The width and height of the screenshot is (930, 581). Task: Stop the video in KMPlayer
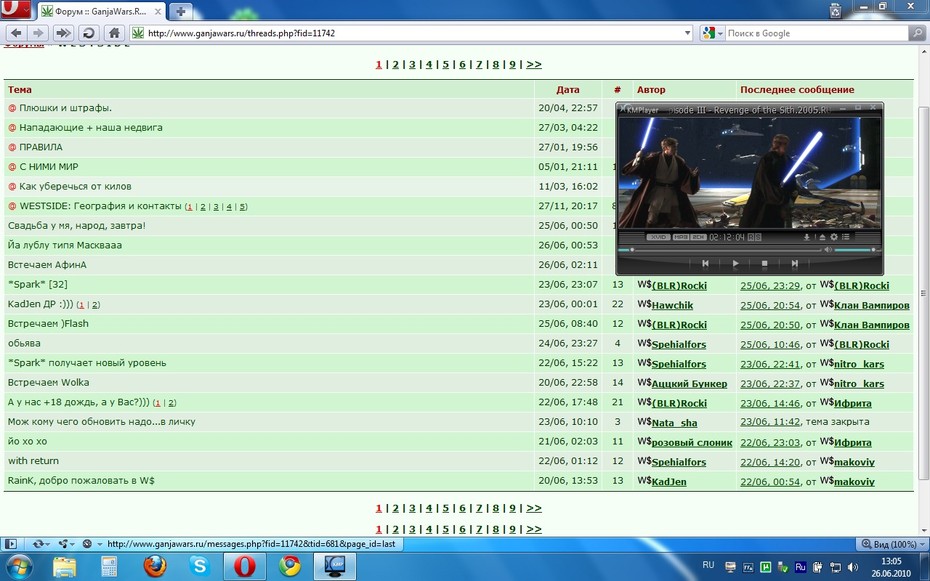click(765, 263)
